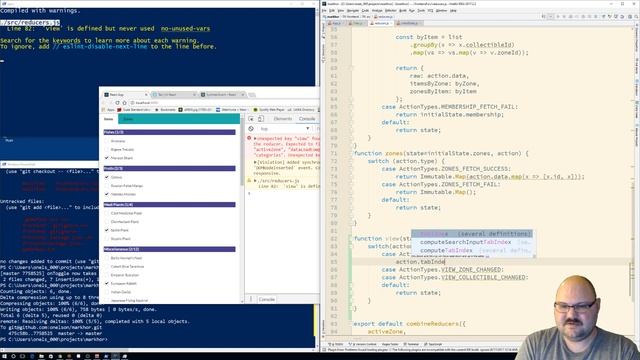Toggle the Disinfectant Plant checkbox
Image resolution: width=640 pixels, height=360 pixels.
[107, 222]
